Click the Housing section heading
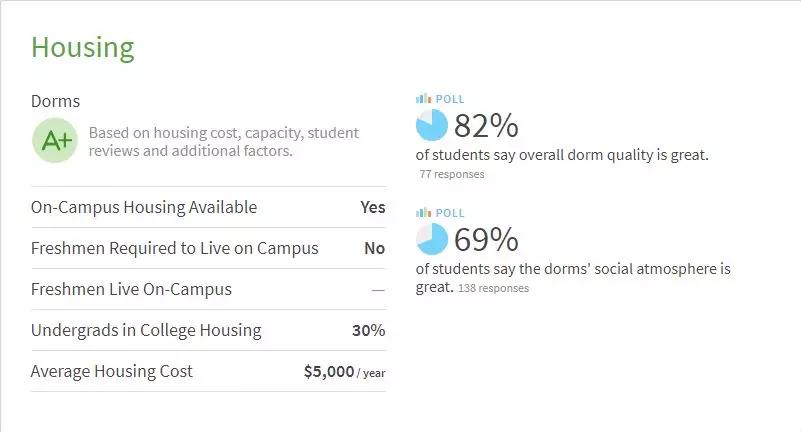The height and width of the screenshot is (432, 801). [82, 47]
